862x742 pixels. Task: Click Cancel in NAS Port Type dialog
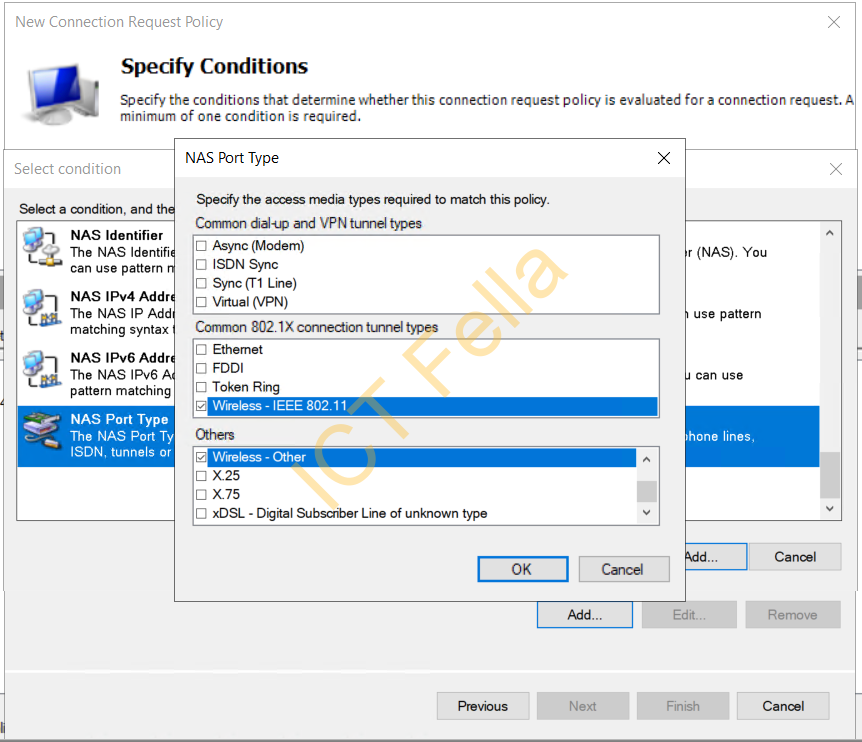tap(624, 569)
